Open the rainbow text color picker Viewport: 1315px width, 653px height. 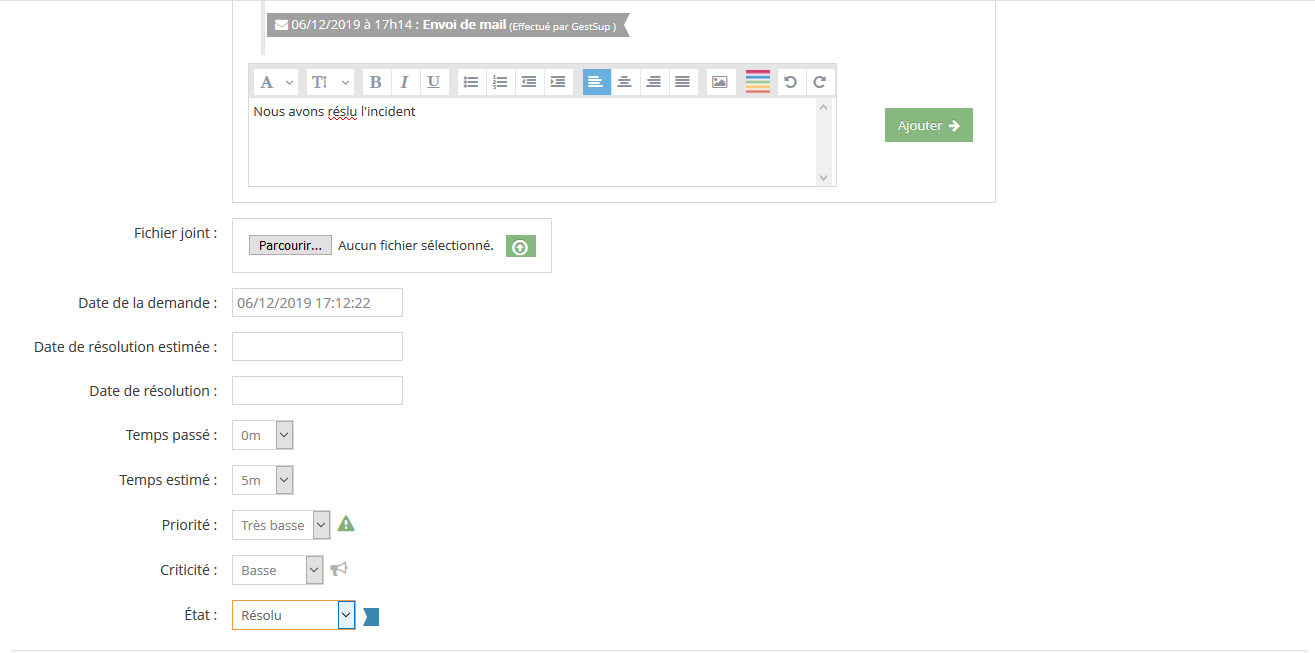click(757, 82)
